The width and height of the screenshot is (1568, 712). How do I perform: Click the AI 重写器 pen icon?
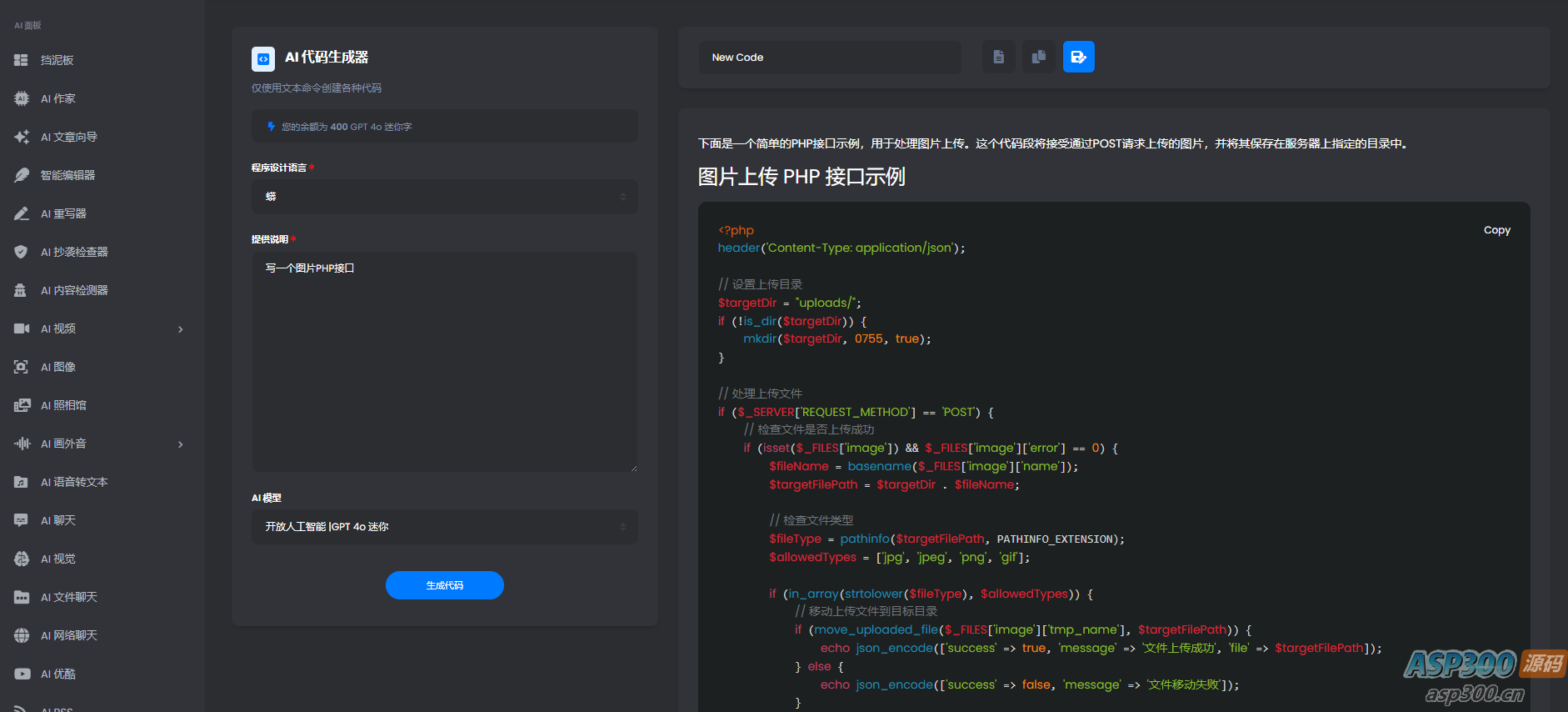pos(22,213)
